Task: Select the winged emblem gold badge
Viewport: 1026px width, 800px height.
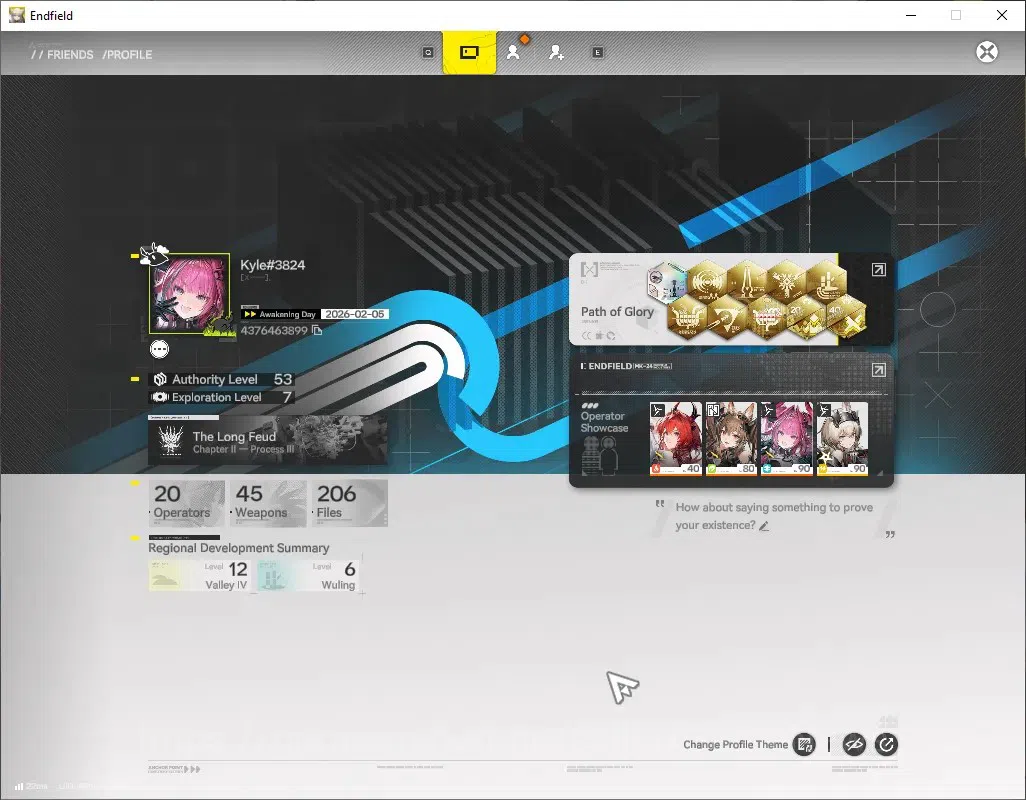Action: tap(786, 283)
